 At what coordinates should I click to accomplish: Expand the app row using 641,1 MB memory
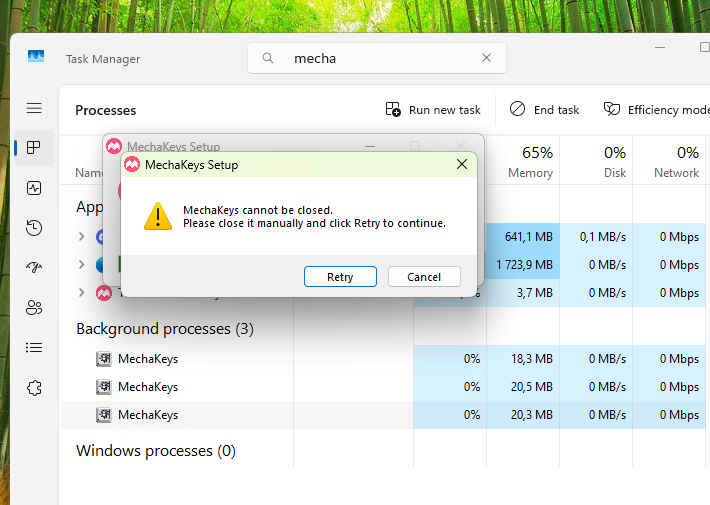tap(82, 237)
